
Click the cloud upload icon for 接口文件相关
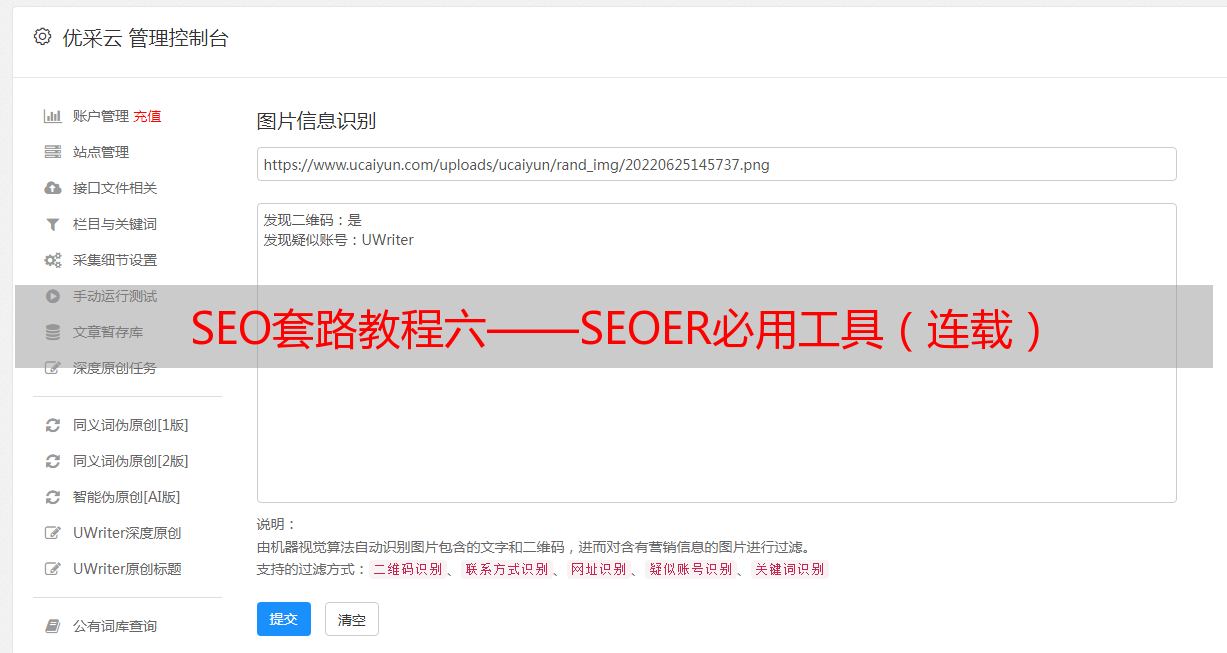pos(53,188)
